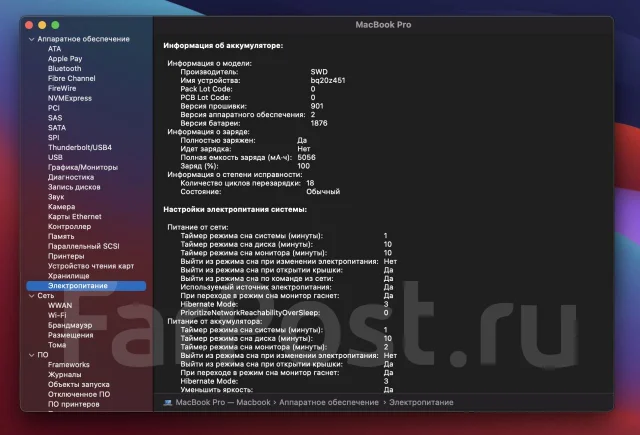Select Fibre Channel item
The image size is (640, 435).
(71, 78)
